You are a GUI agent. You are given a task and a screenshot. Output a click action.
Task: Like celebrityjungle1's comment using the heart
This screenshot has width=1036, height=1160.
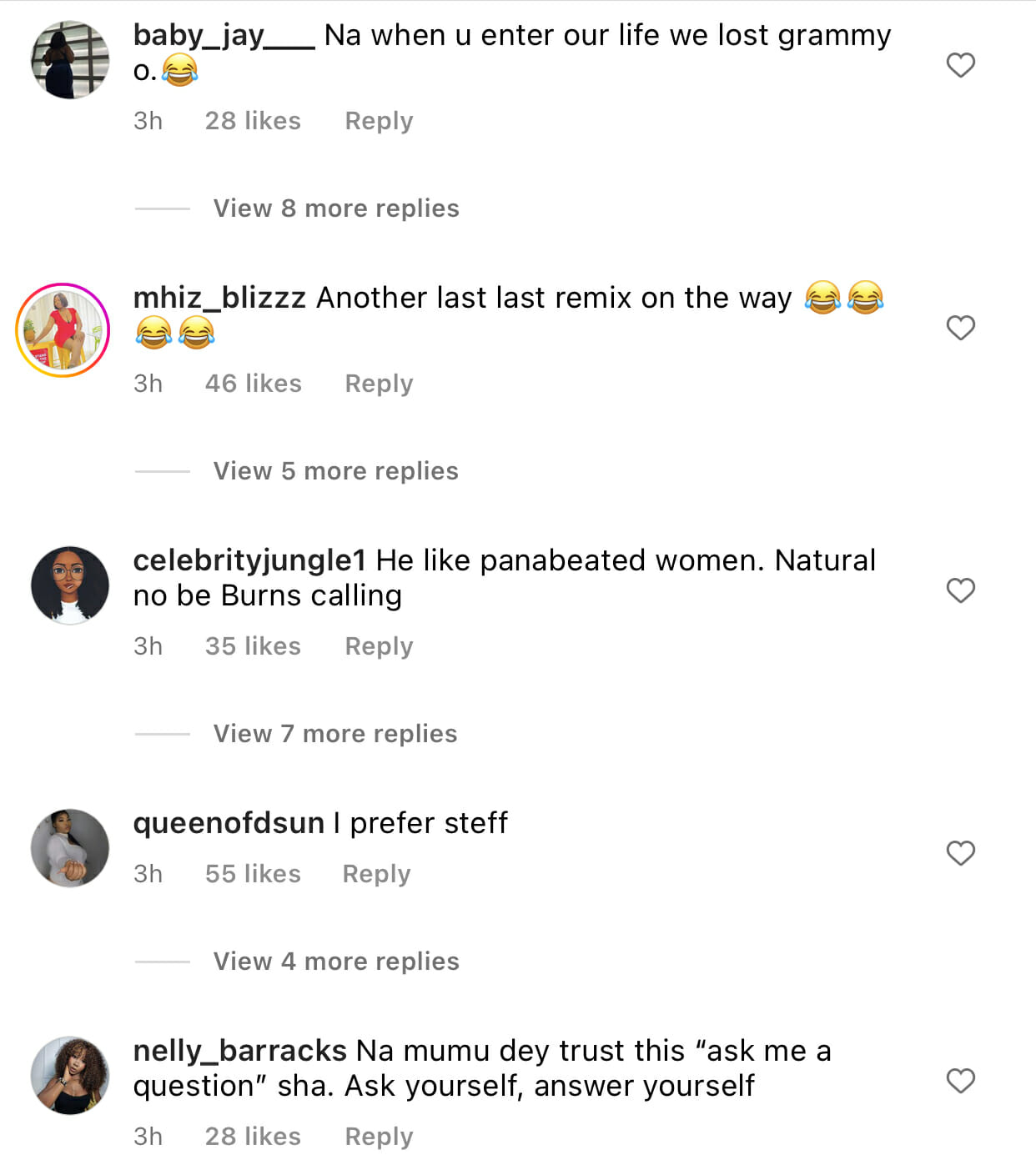960,590
